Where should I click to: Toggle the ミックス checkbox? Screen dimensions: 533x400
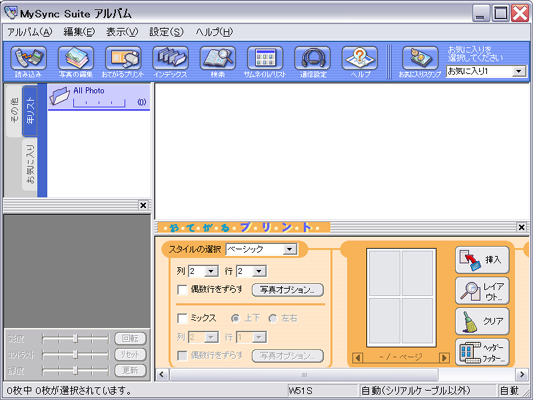(182, 318)
